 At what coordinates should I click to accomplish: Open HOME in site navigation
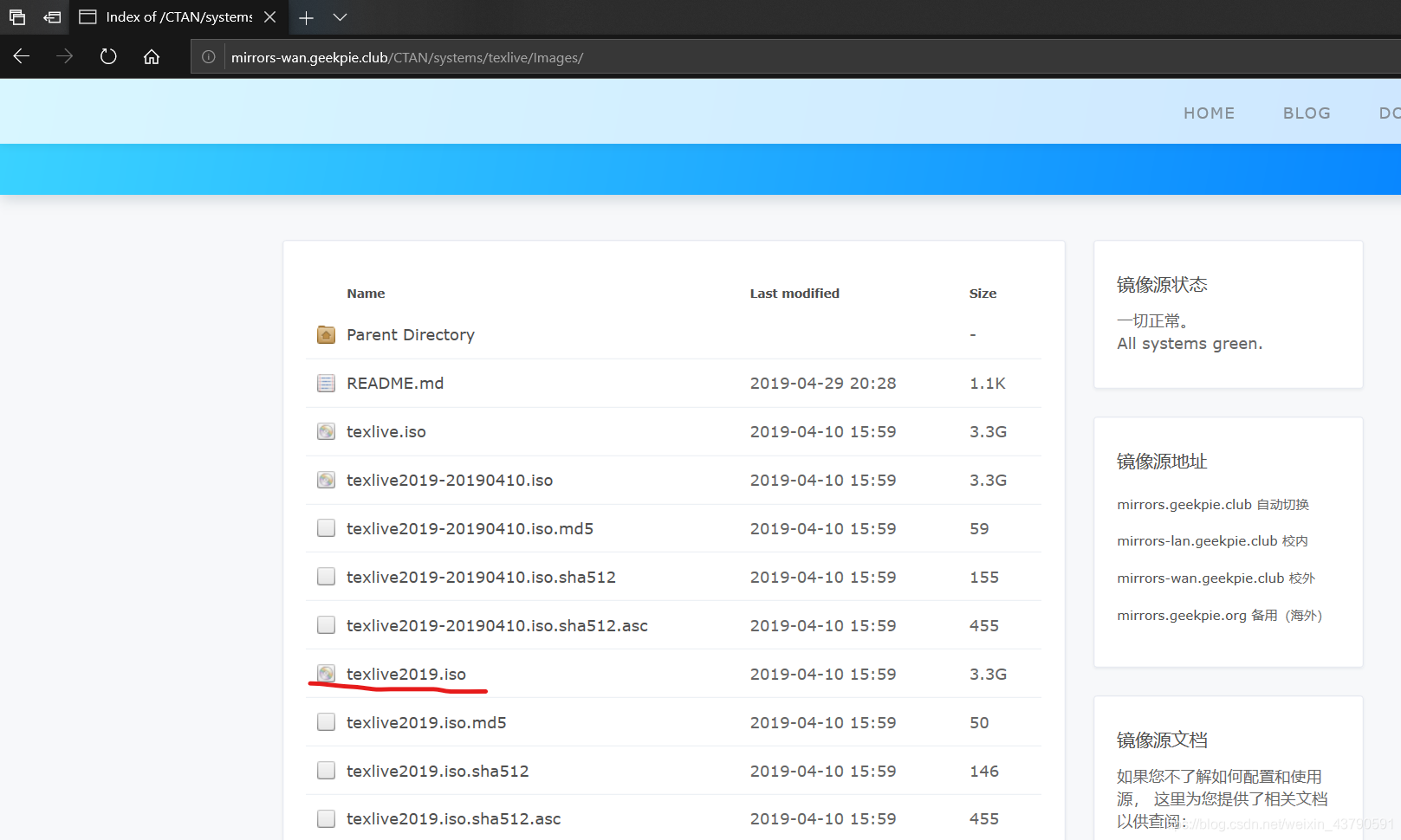pyautogui.click(x=1210, y=113)
